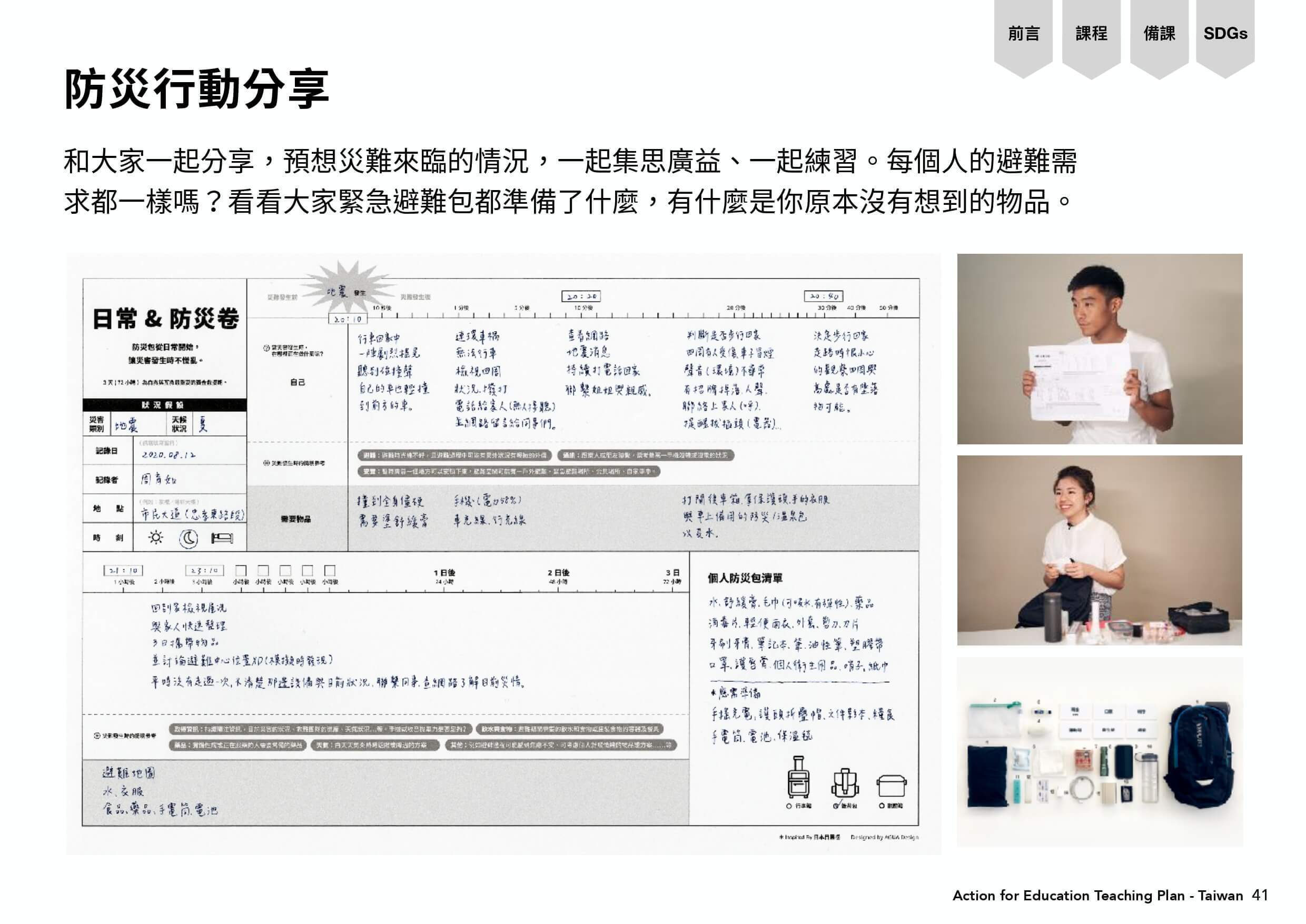Select the 行李箱 radio button

click(789, 806)
